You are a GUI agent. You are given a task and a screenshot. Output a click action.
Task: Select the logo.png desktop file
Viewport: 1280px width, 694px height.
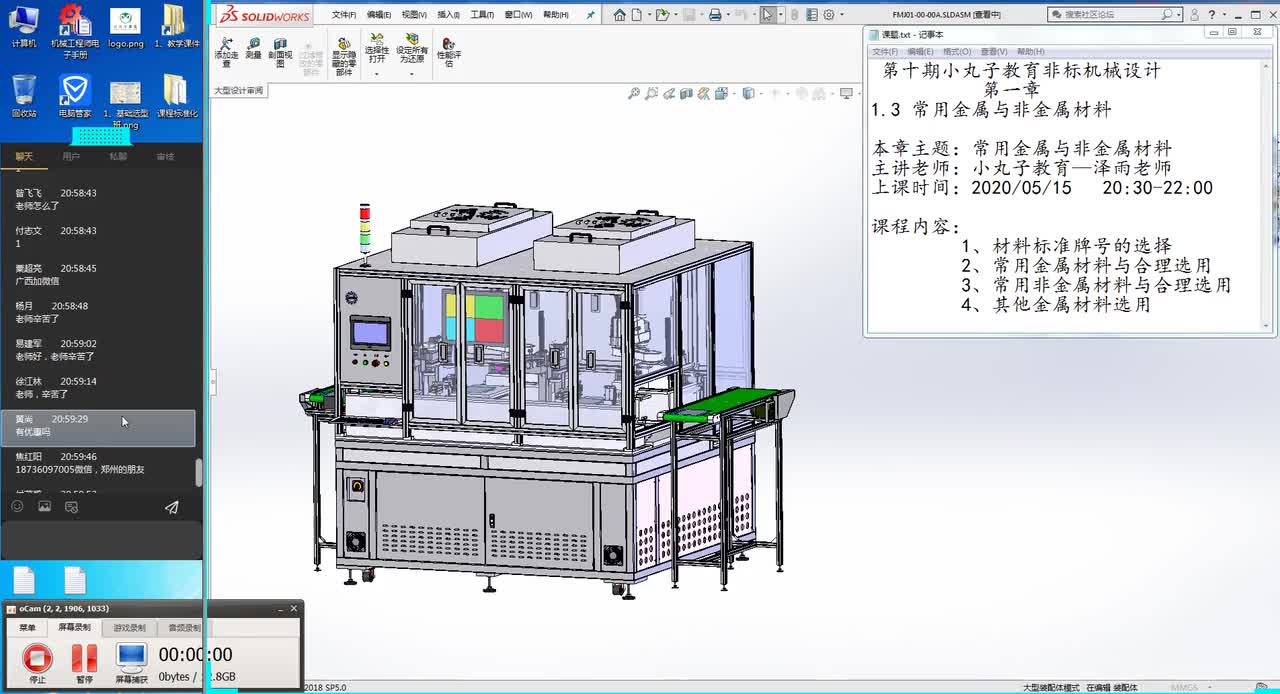(125, 27)
